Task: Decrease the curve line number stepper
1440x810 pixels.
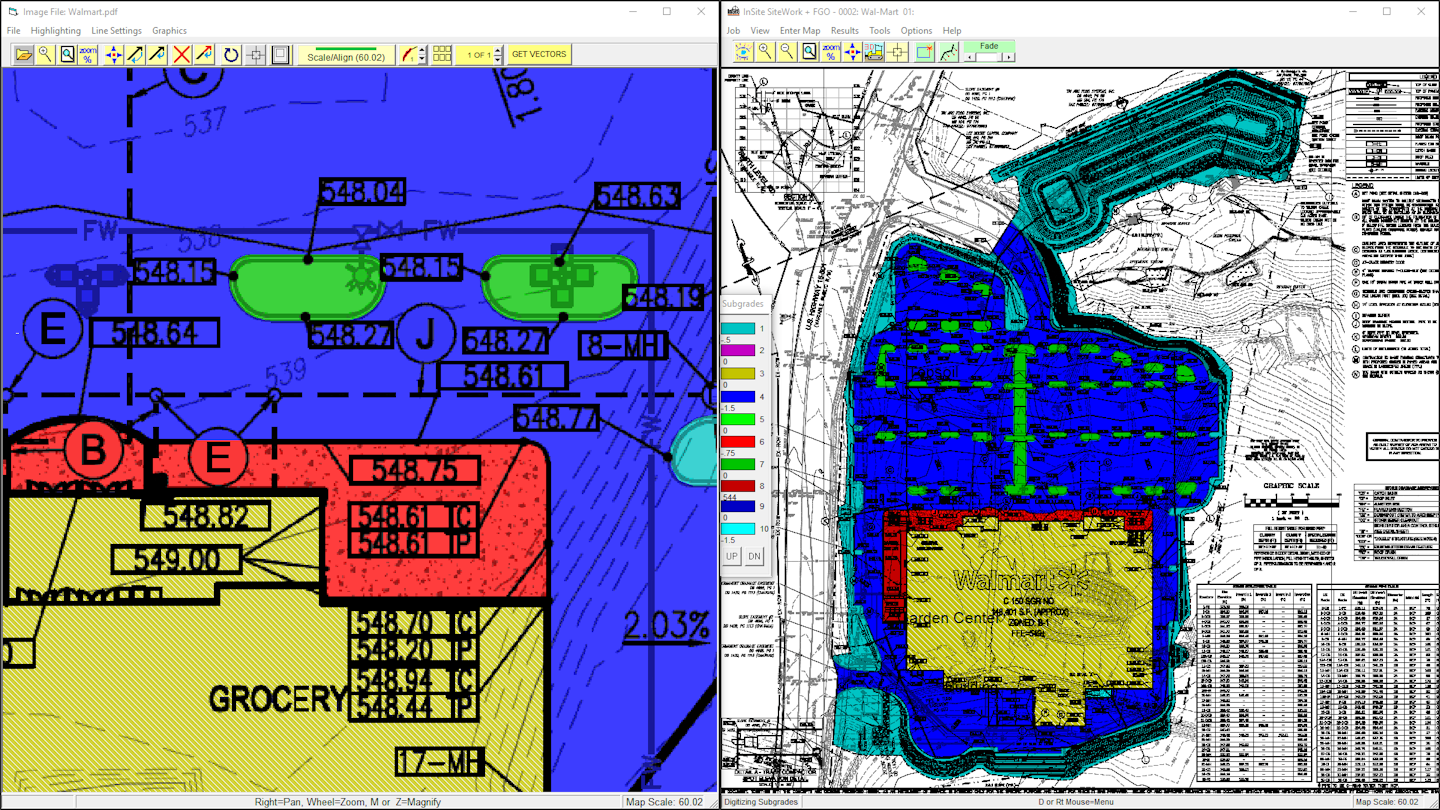Action: 422,60
